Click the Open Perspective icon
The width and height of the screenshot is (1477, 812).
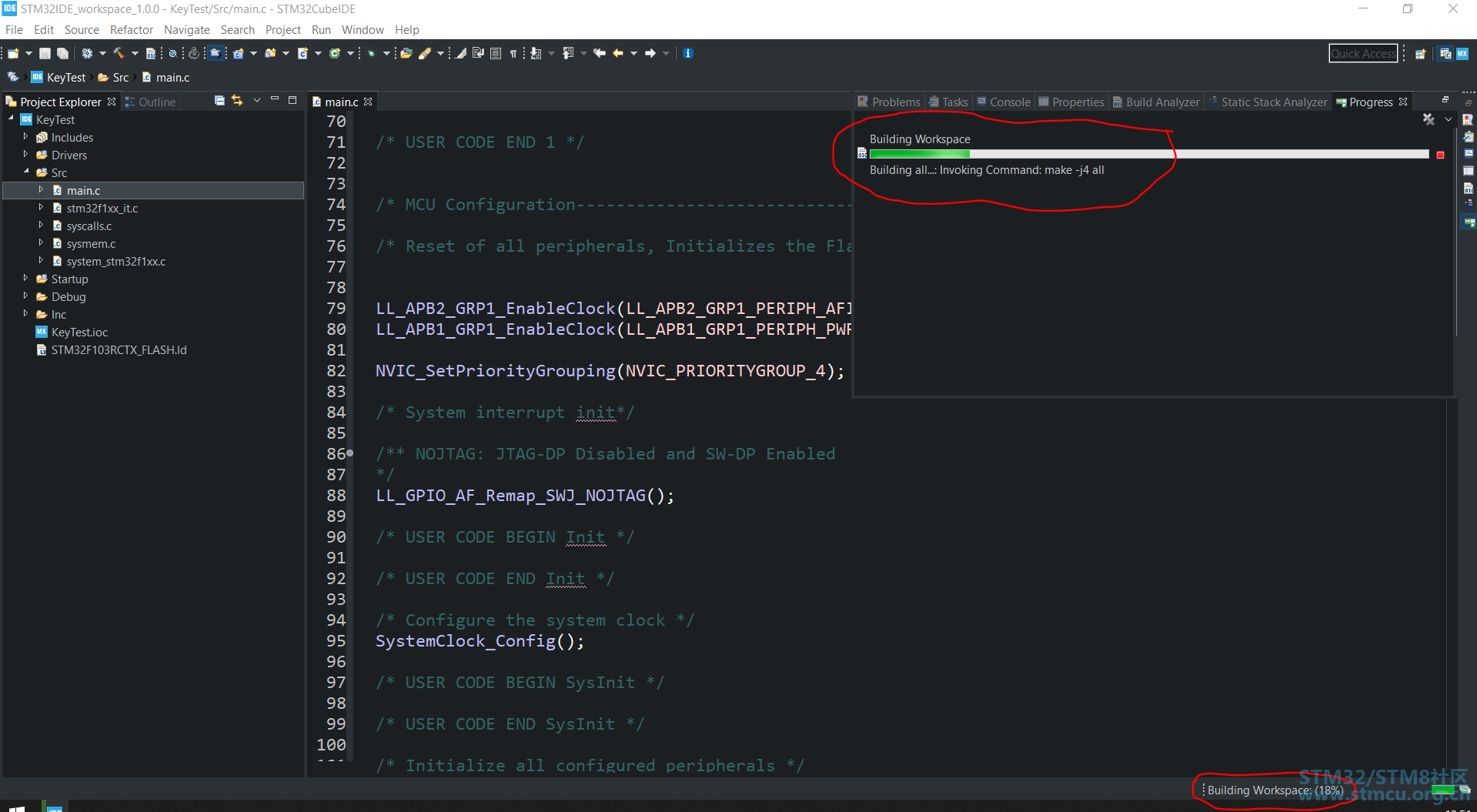coord(1421,54)
